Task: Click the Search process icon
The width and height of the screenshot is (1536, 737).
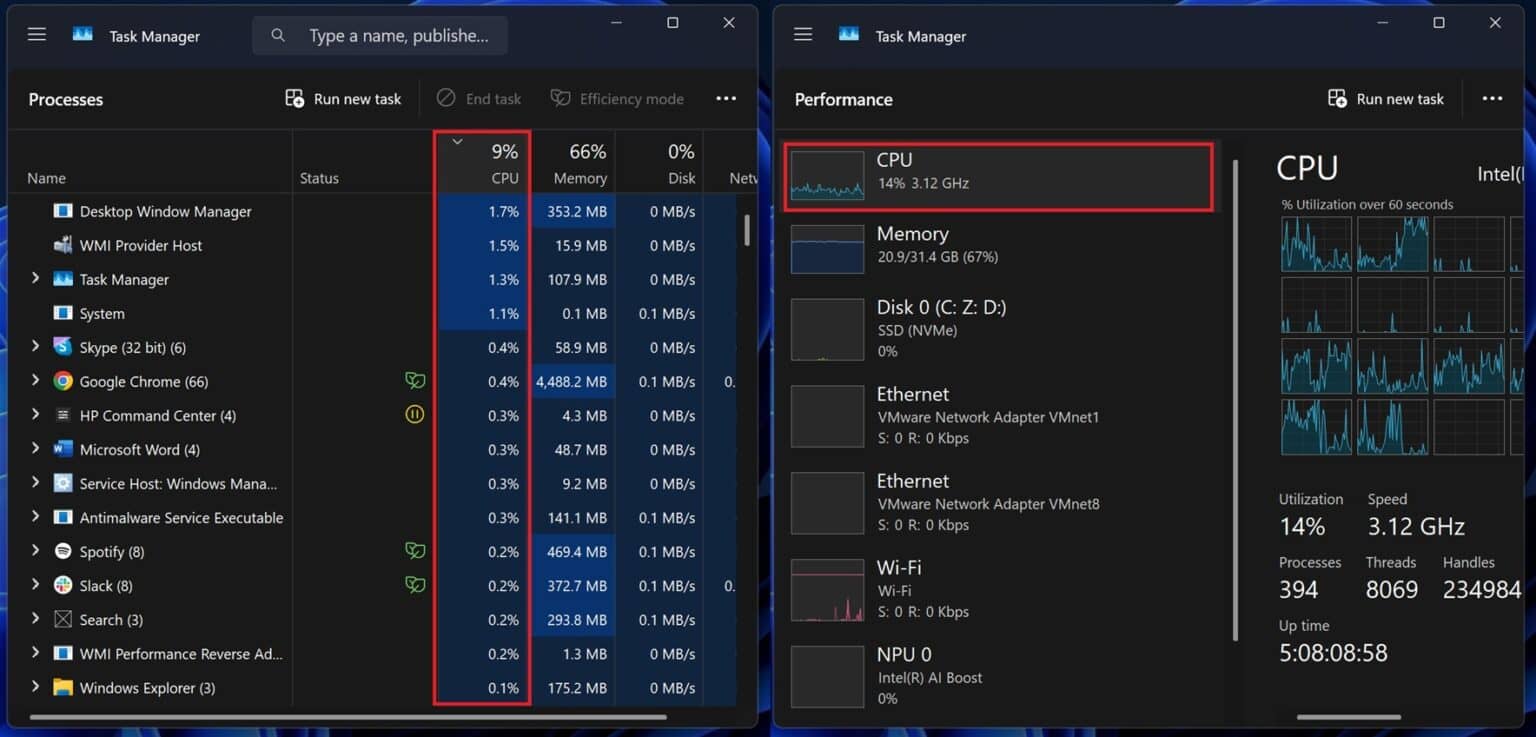Action: coord(63,619)
